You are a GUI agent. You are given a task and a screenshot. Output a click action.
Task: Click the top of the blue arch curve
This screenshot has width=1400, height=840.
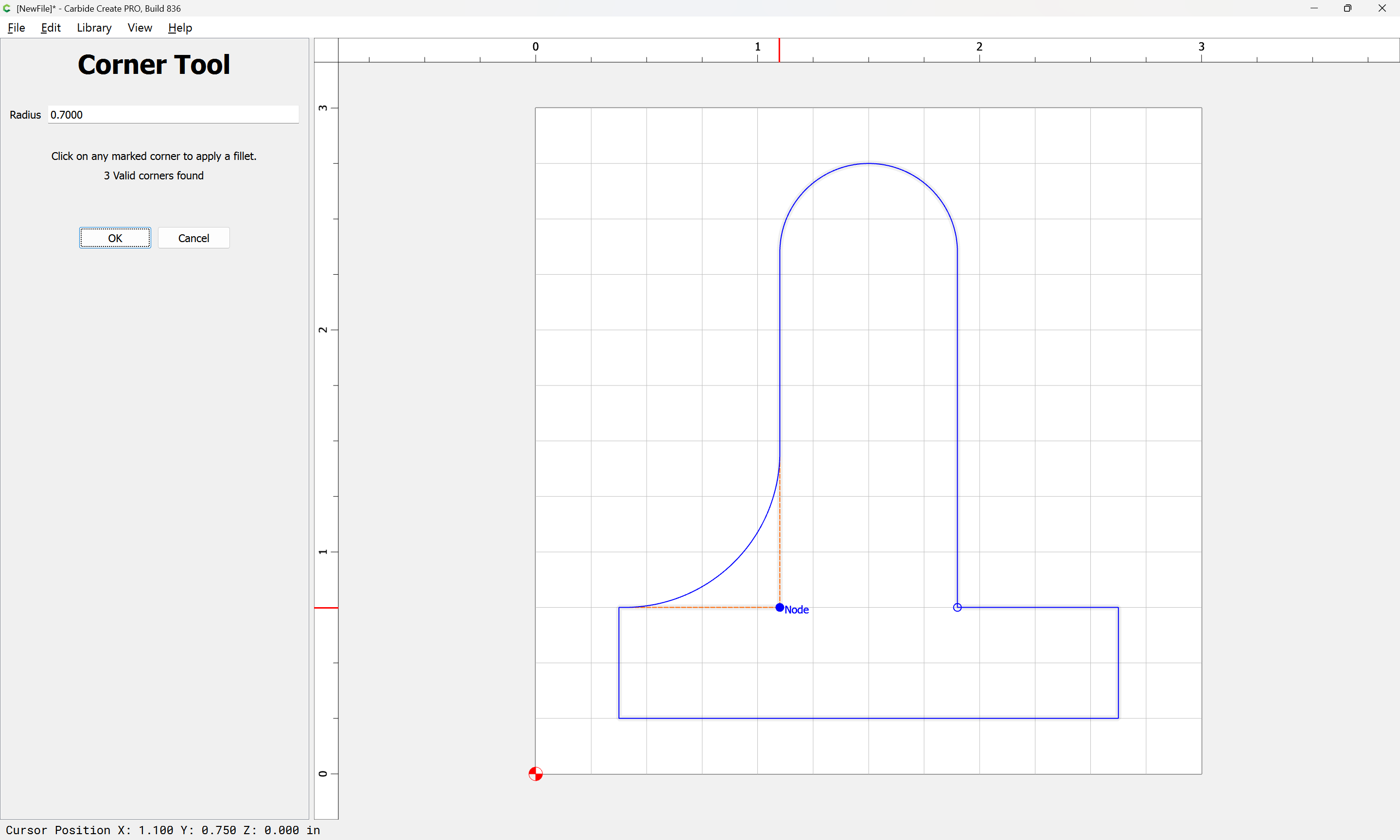869,164
